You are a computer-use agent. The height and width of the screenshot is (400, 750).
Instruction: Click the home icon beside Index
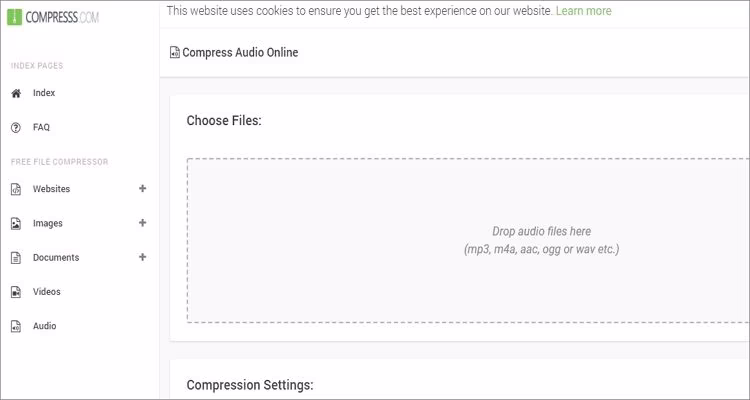pos(15,93)
